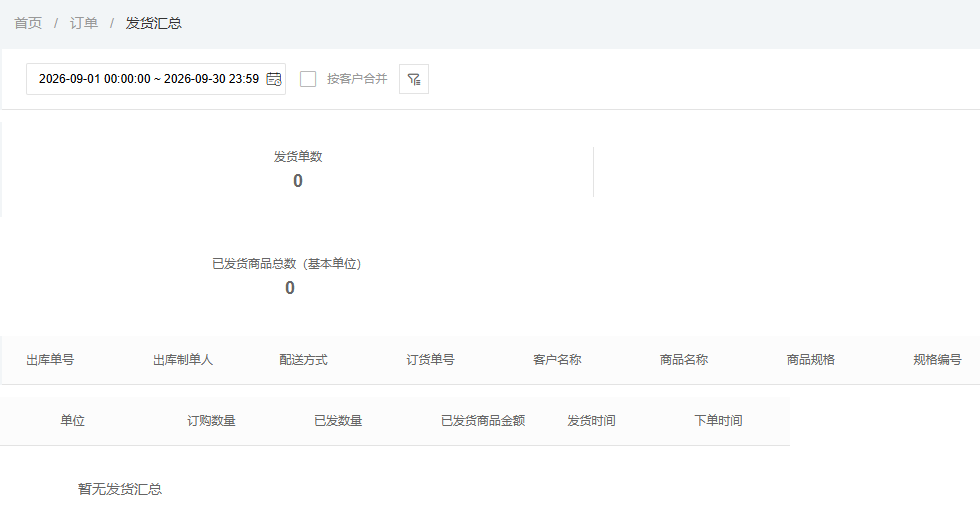980x513 pixels.
Task: Click the 出库制单人 column header
Action: point(183,360)
